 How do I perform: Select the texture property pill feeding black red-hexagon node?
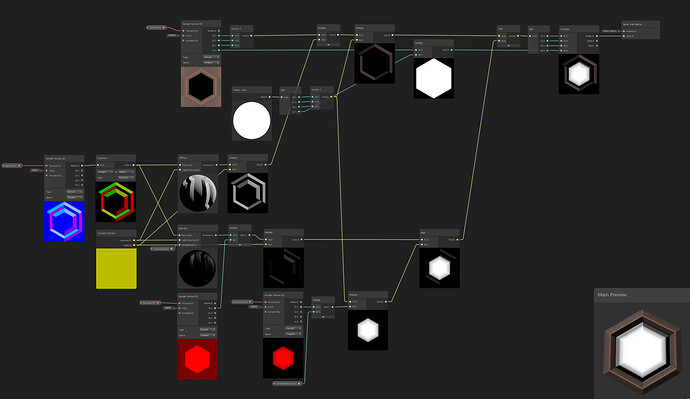[242, 302]
